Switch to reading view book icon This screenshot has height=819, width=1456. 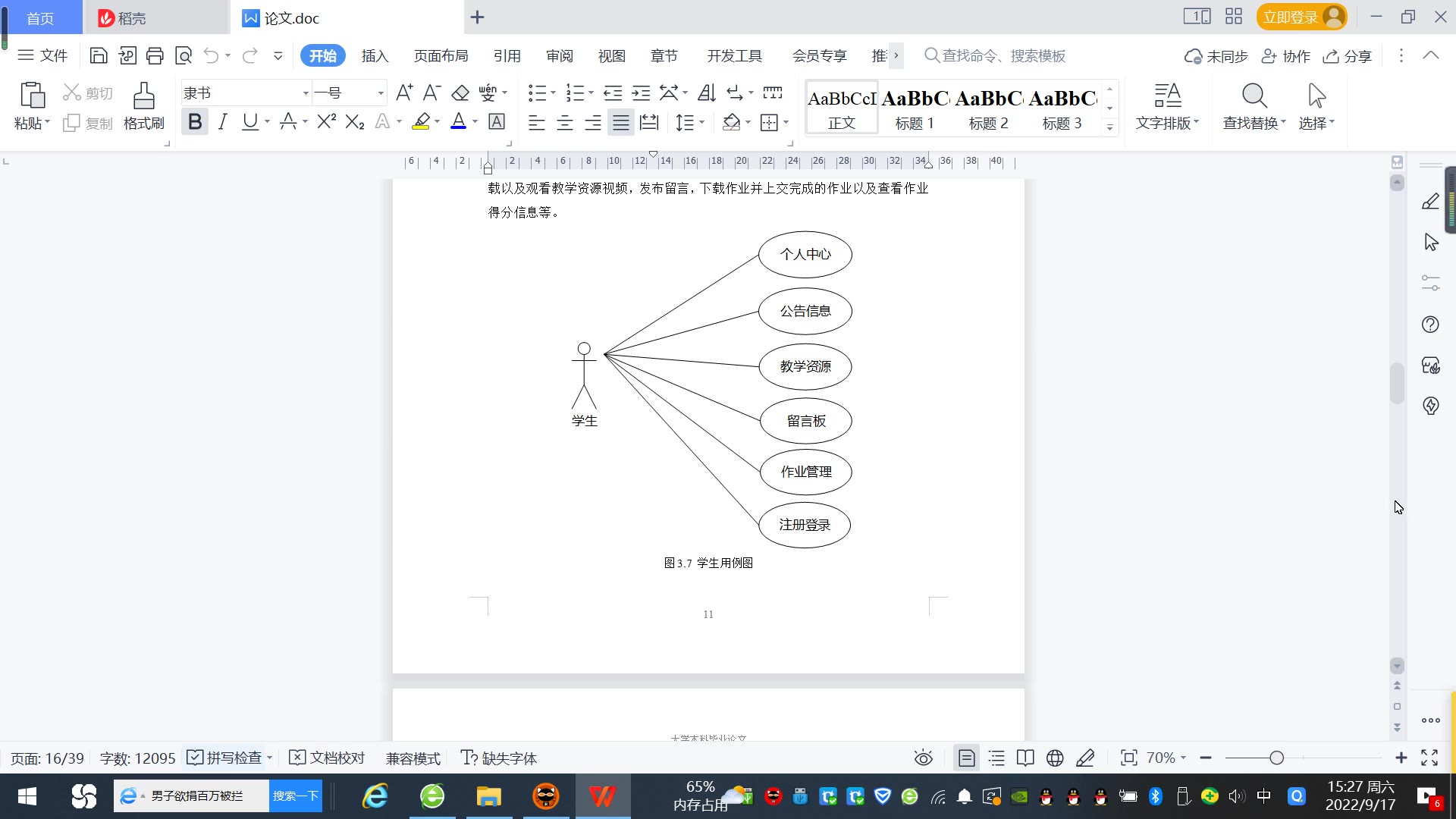(x=1025, y=758)
